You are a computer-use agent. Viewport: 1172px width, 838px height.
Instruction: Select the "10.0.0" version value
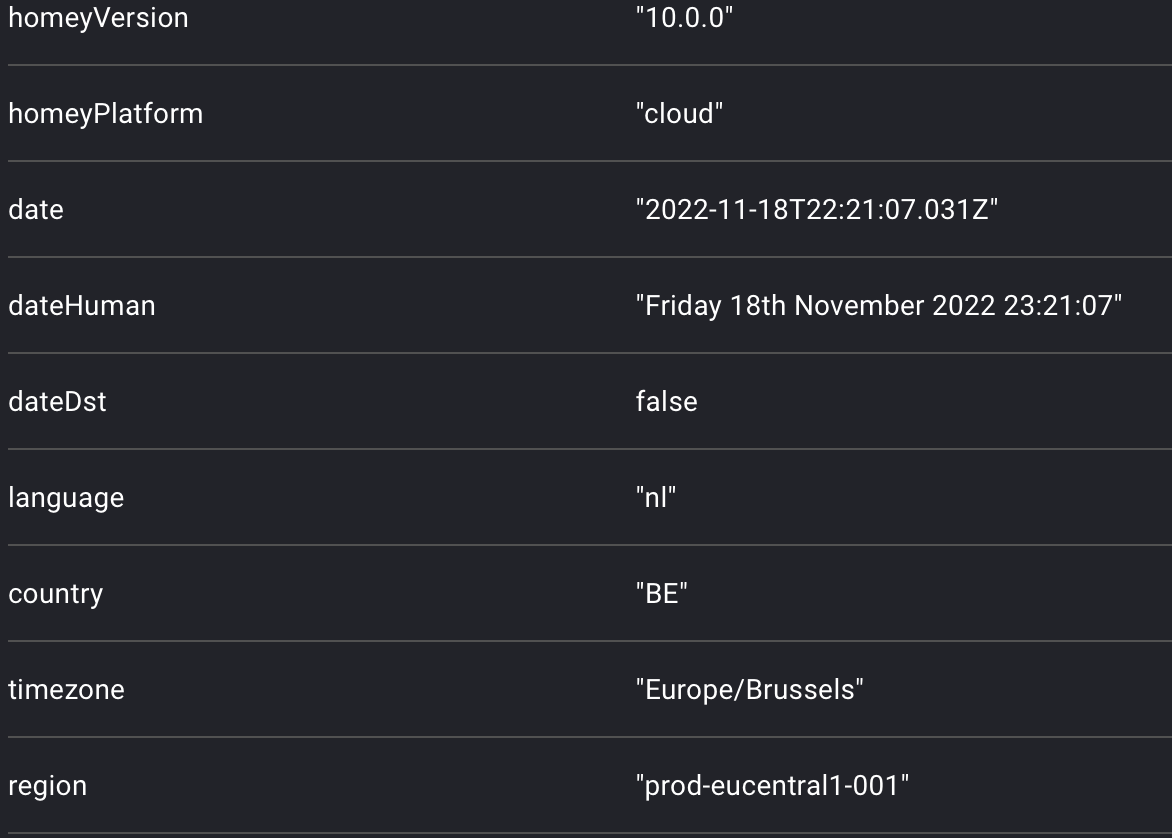[684, 18]
